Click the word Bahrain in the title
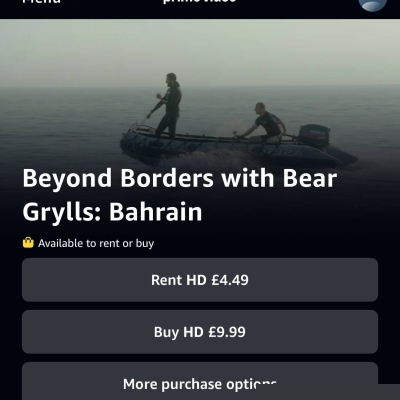The image size is (400, 400). (x=156, y=212)
